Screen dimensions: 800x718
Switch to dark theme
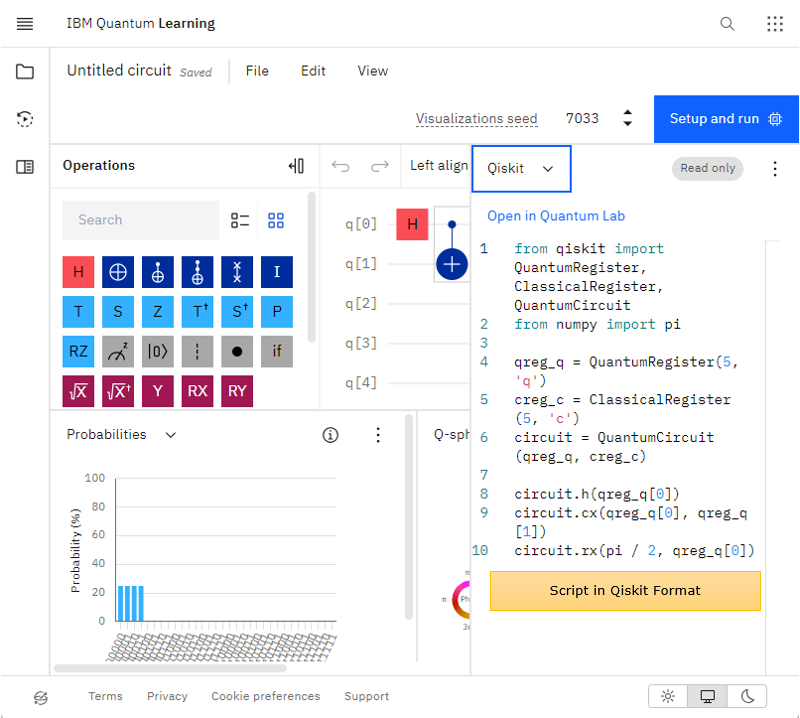click(x=747, y=696)
